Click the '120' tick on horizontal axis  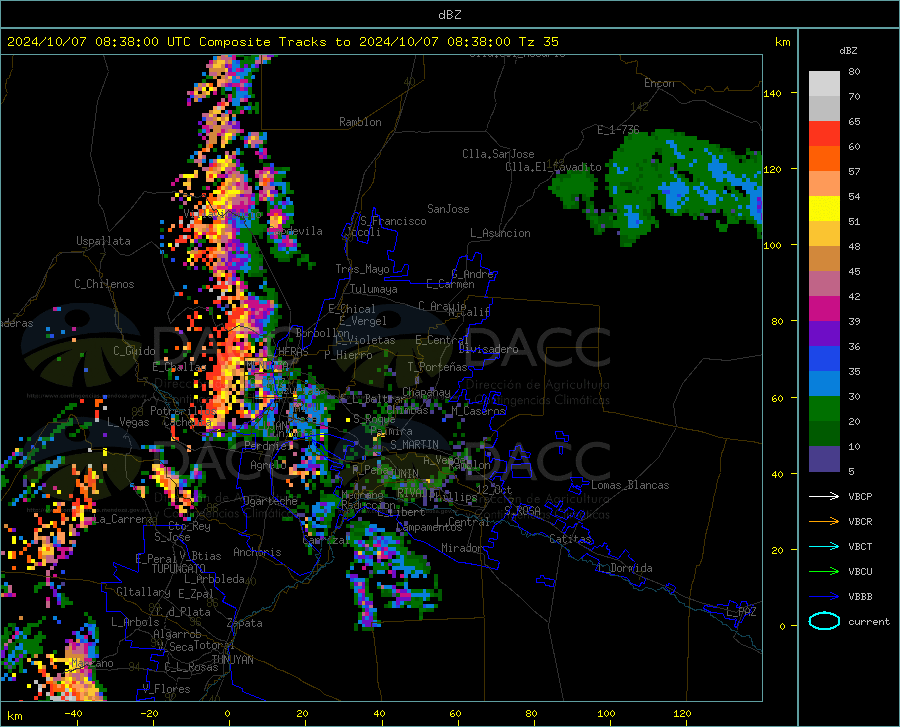pyautogui.click(x=682, y=713)
